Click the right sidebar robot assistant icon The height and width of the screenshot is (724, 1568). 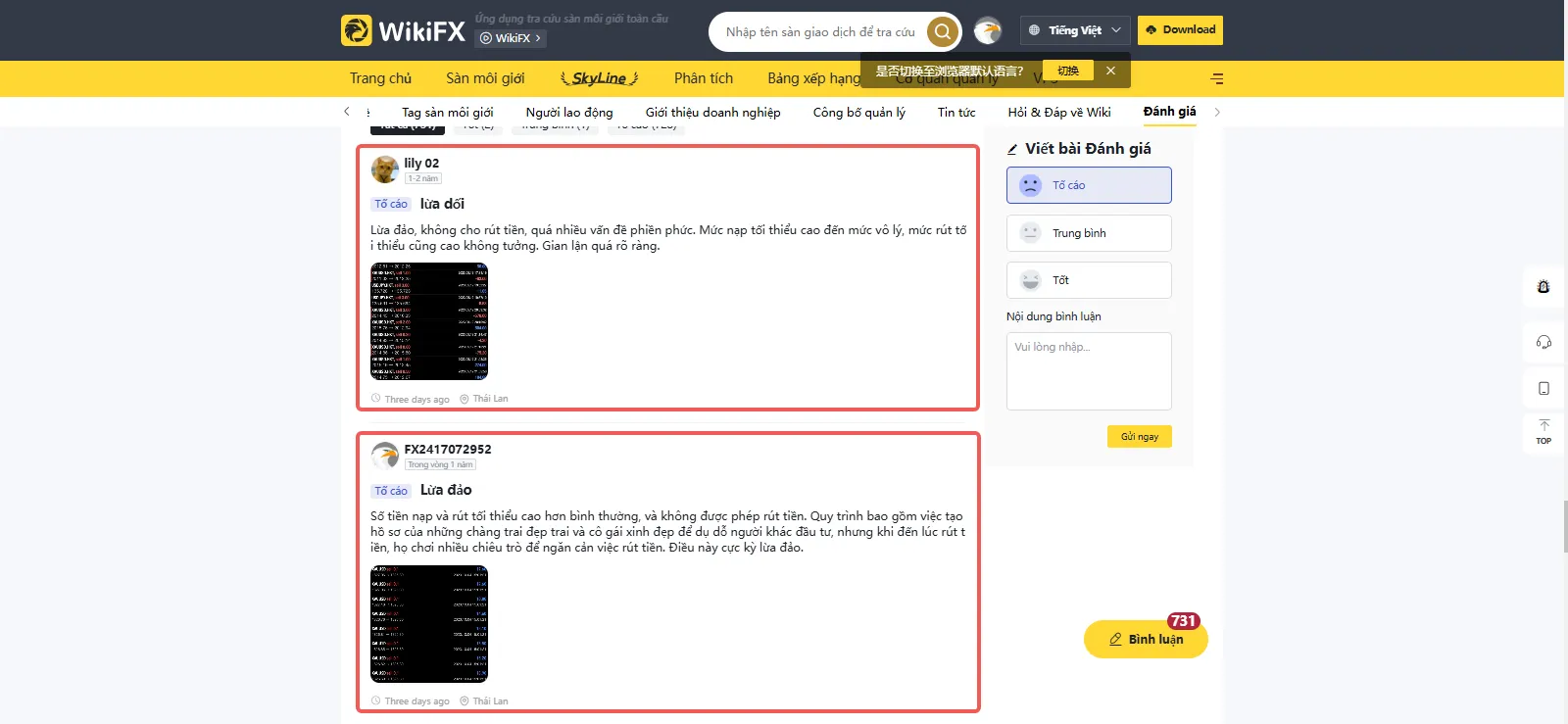pyautogui.click(x=1543, y=287)
